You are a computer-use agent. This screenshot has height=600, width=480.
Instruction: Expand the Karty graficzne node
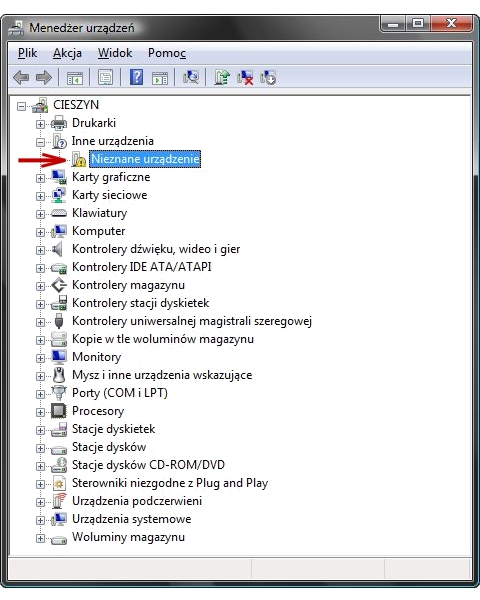point(40,178)
